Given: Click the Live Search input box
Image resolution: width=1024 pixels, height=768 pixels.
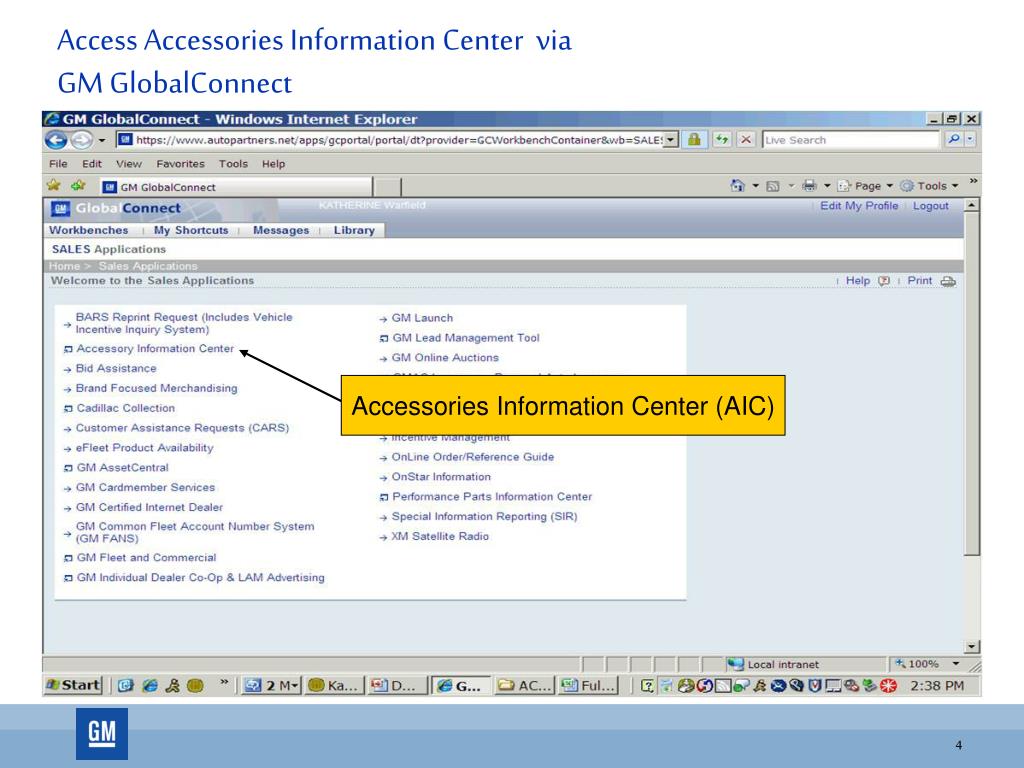Looking at the screenshot, I should pos(850,140).
